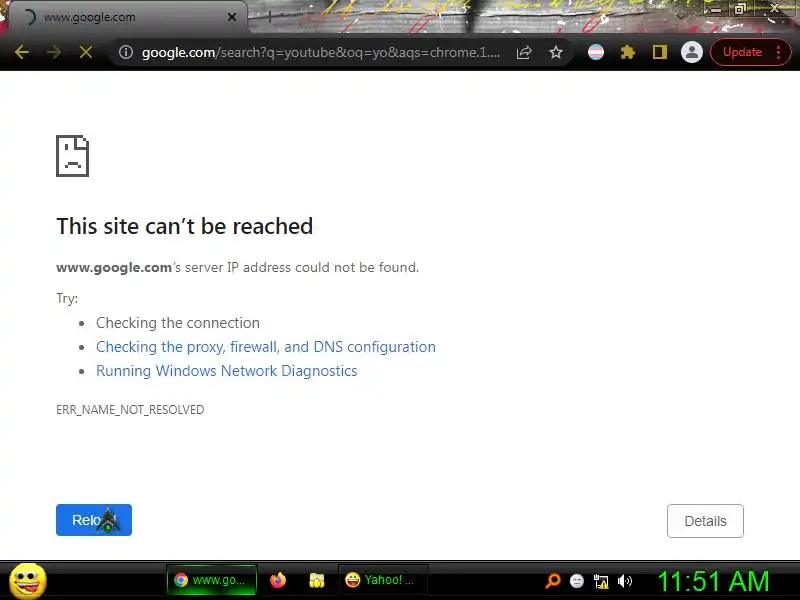This screenshot has width=800, height=600.
Task: Click ERR_NAME_NOT_RESOLVED error code
Action: 130,410
